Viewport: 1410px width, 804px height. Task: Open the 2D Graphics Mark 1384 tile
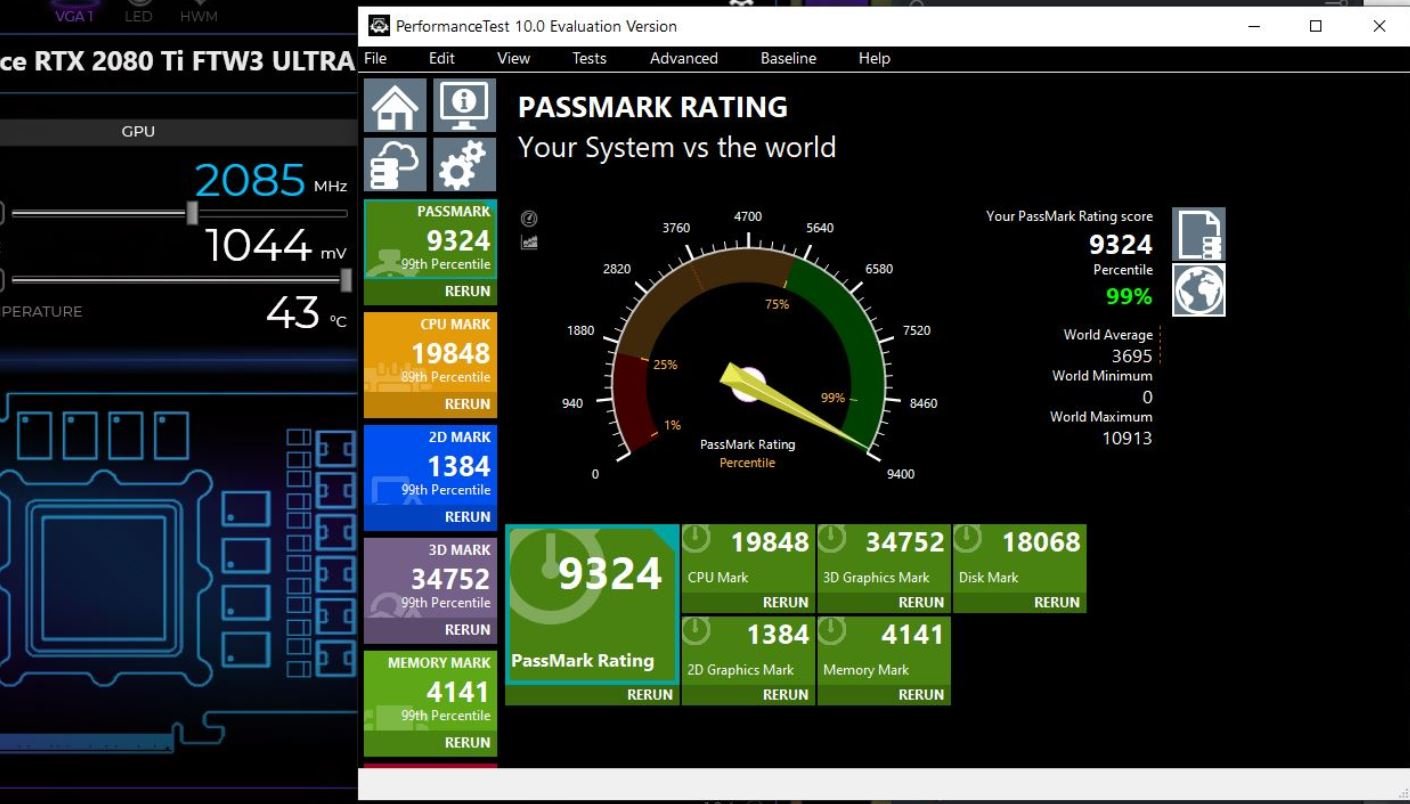[747, 650]
